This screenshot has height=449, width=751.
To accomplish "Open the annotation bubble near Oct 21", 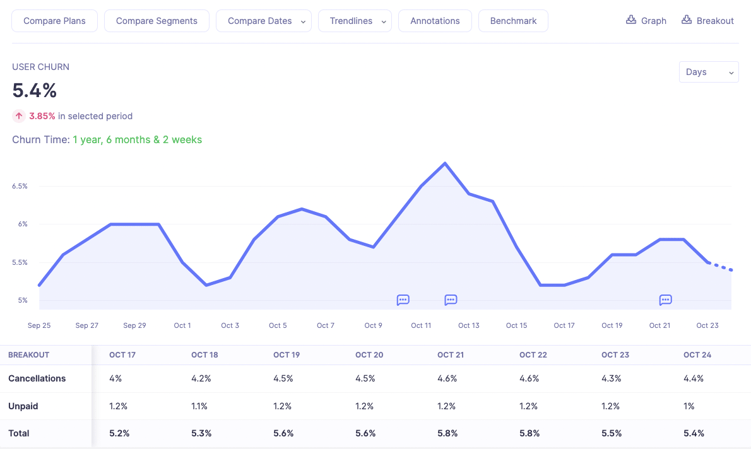I will 665,300.
